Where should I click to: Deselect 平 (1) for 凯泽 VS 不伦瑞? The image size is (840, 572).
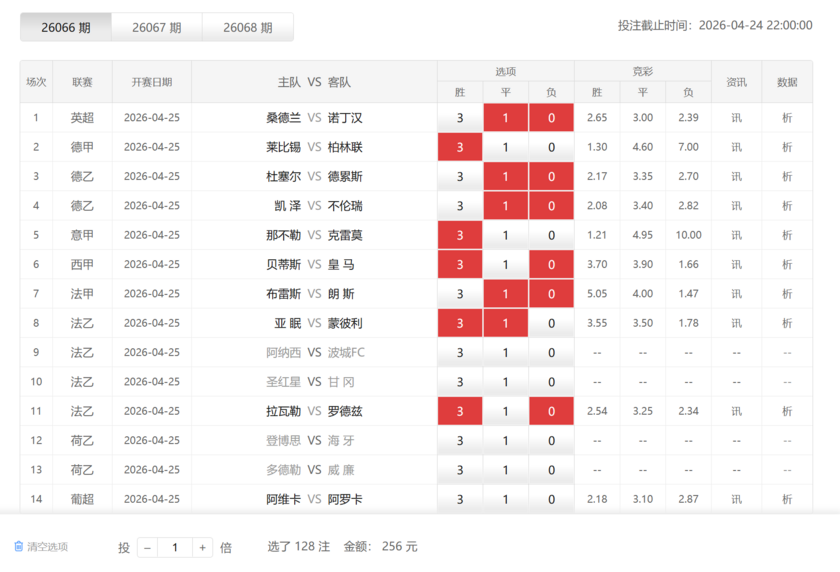coord(506,206)
